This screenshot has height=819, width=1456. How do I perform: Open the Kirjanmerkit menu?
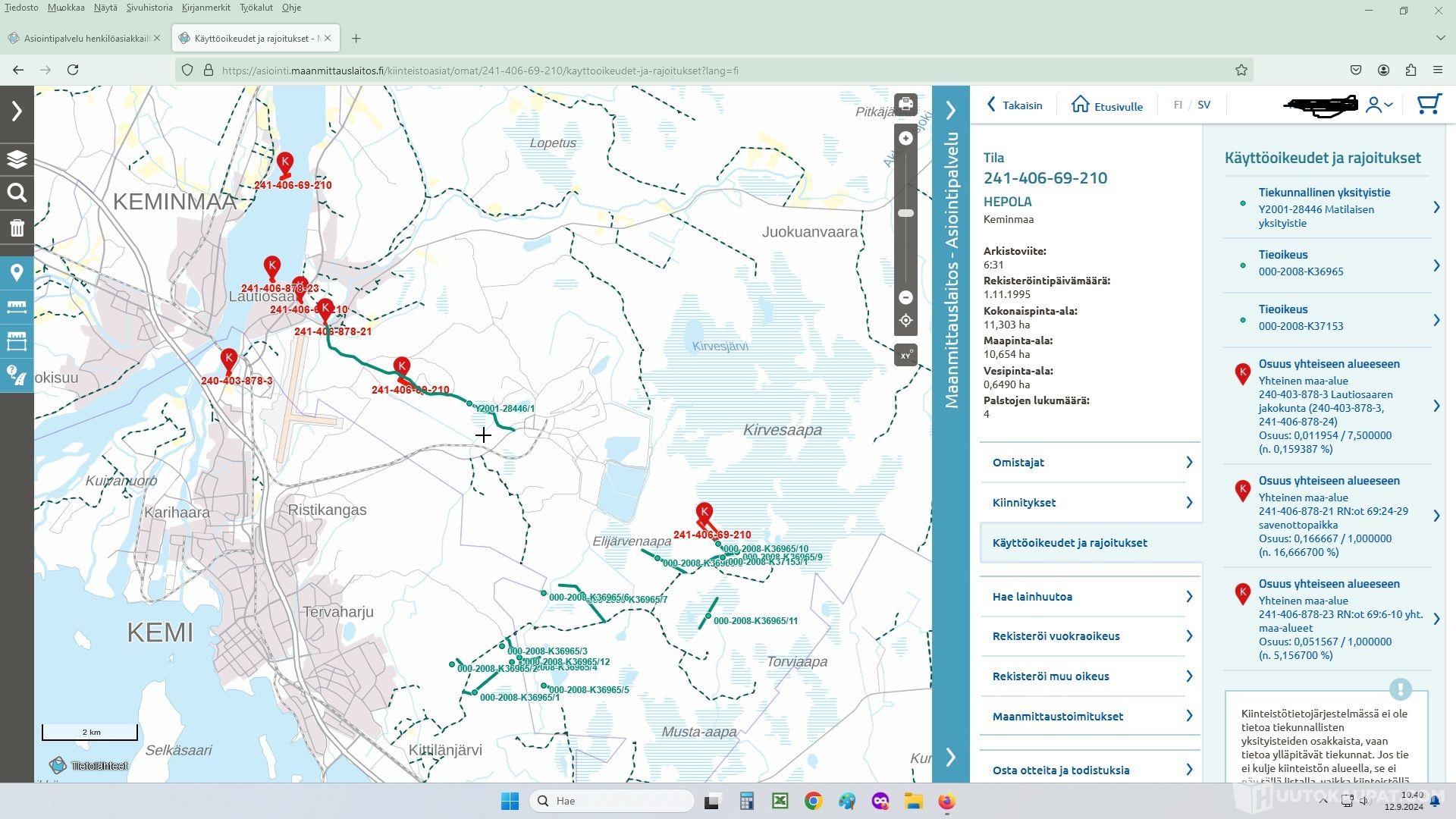coord(206,8)
